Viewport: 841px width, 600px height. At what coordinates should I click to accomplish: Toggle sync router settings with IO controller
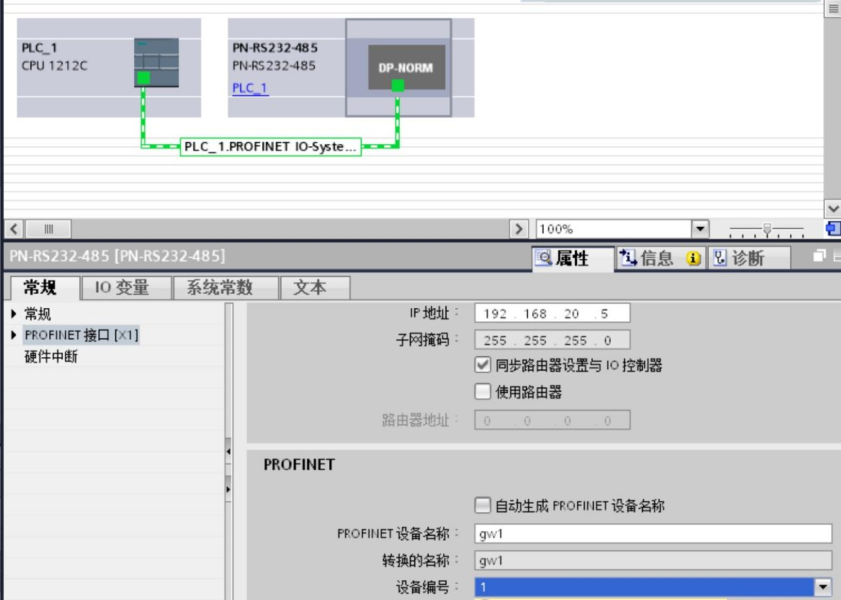[484, 366]
